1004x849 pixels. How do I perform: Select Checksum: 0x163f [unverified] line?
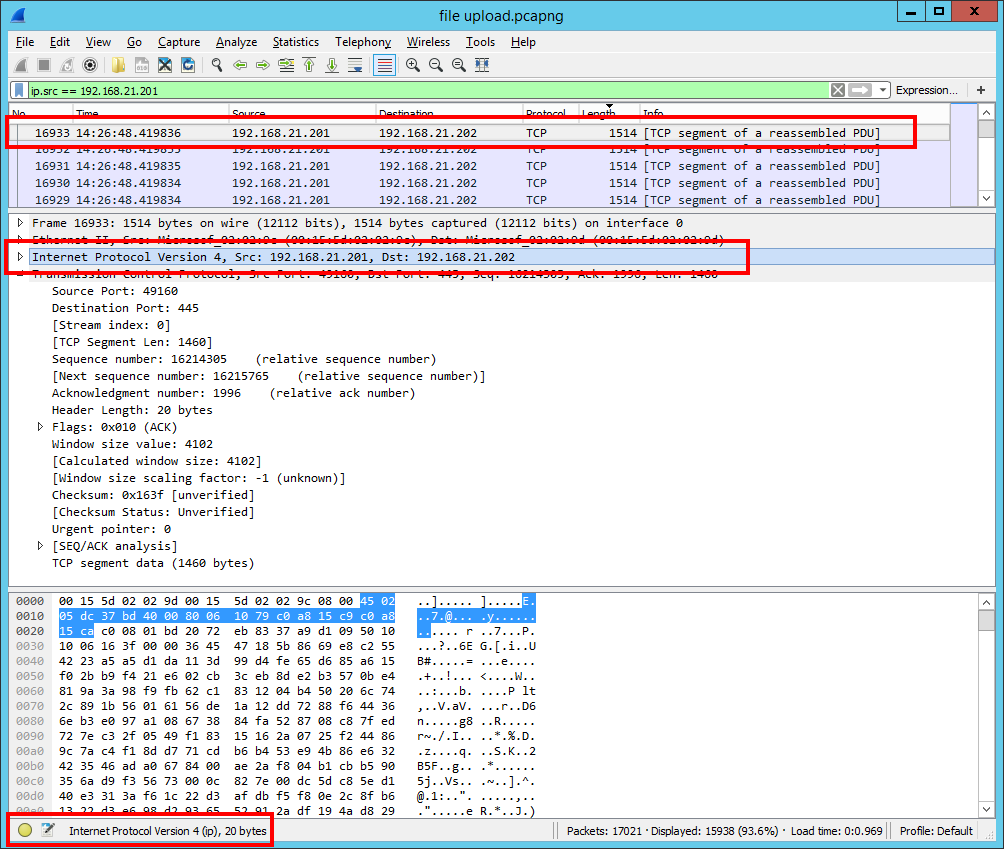[x=153, y=496]
